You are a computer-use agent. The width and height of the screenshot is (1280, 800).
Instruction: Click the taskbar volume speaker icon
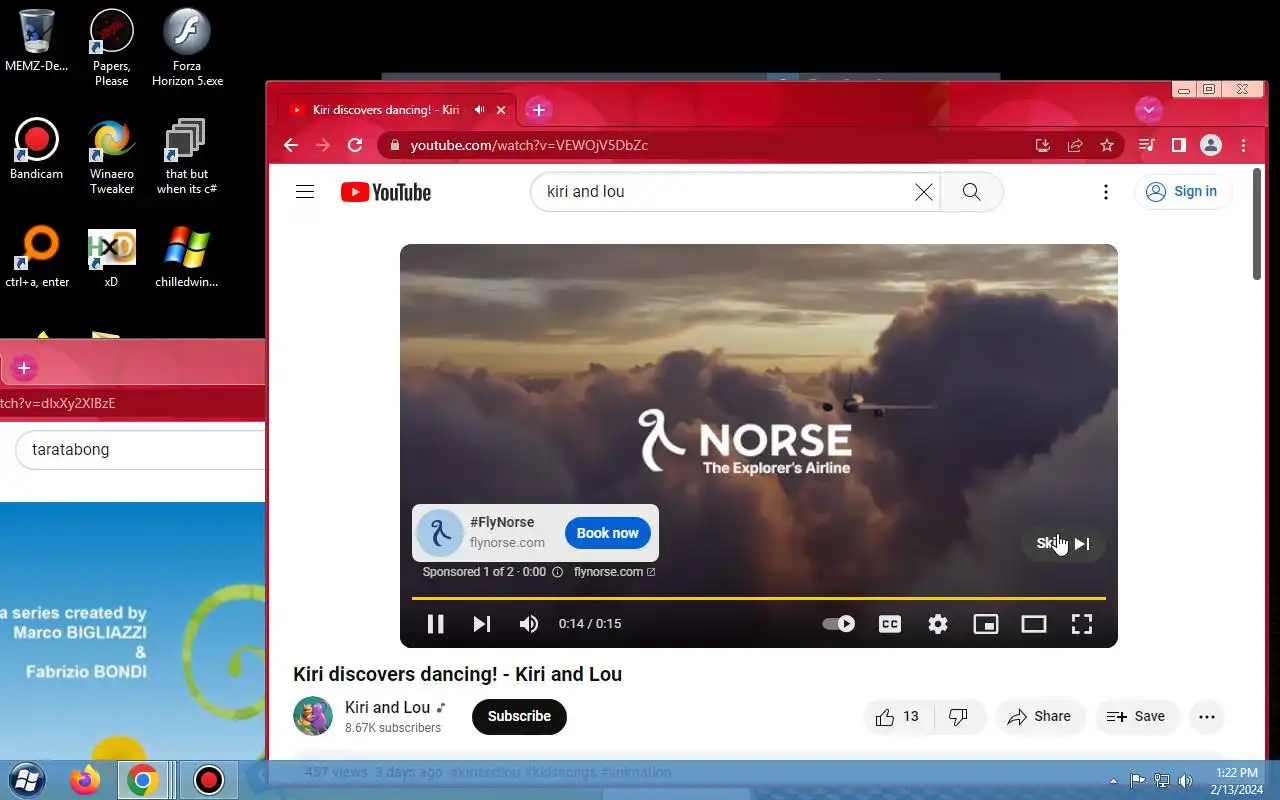coord(1186,781)
